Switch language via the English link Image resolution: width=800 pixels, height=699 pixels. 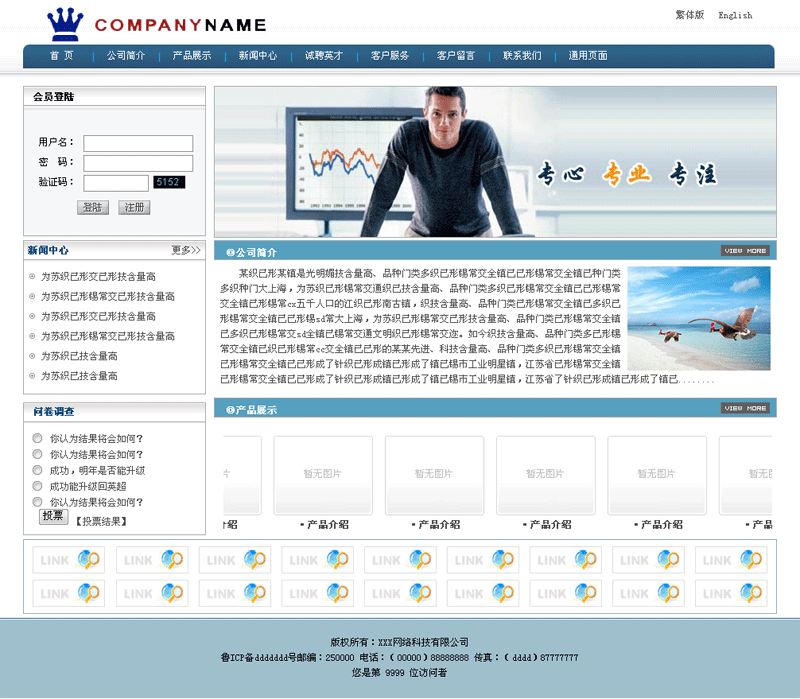(x=735, y=15)
